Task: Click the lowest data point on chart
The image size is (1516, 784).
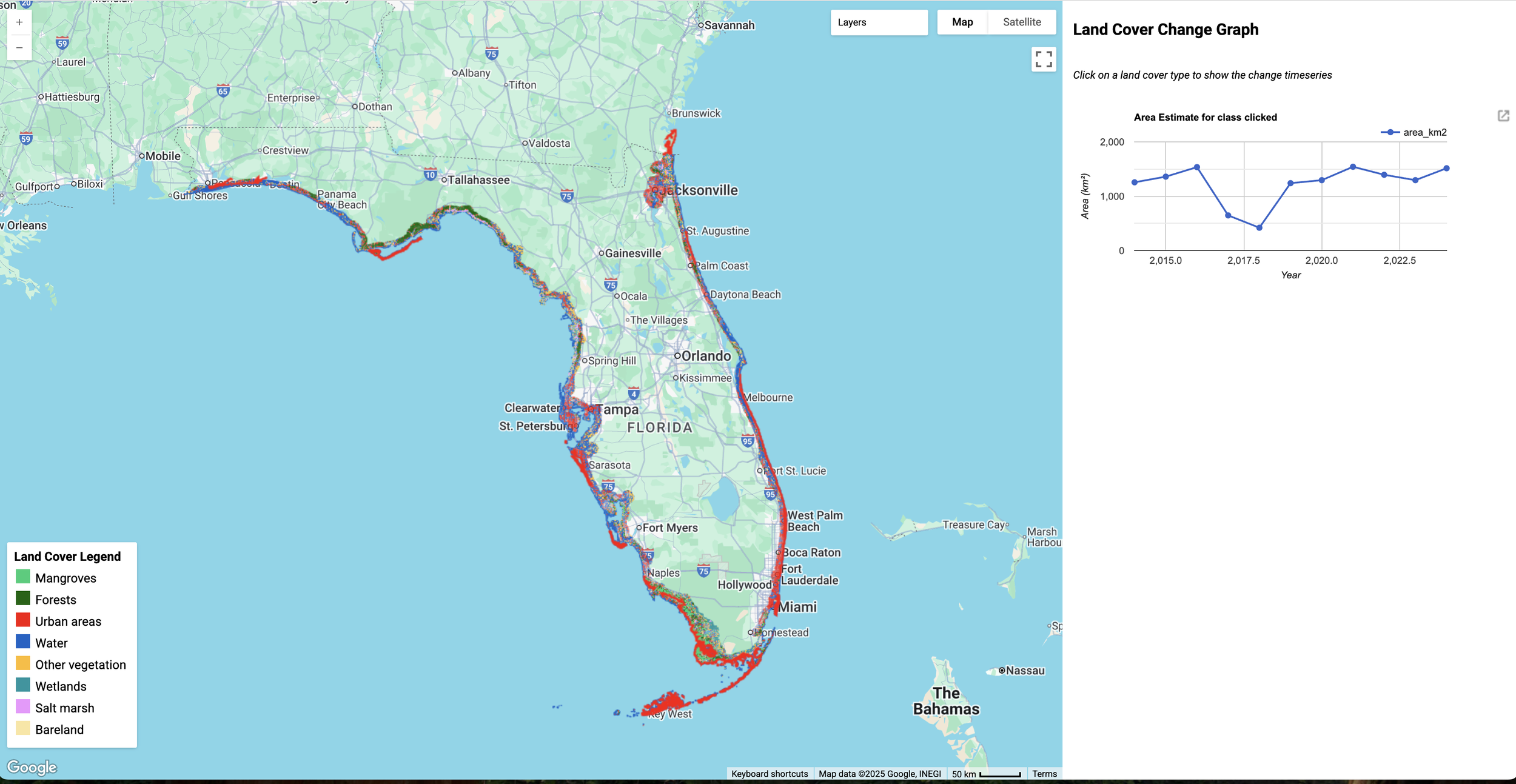Action: tap(1259, 228)
